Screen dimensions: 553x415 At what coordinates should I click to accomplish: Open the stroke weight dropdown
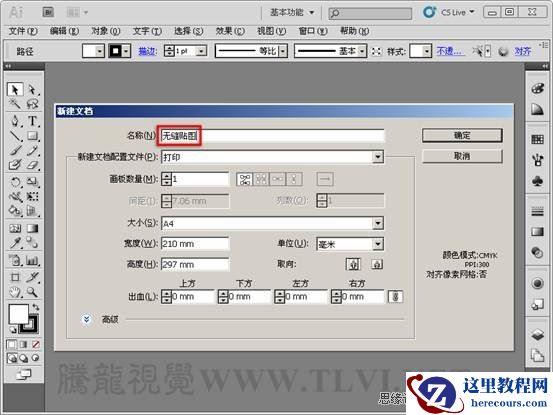pyautogui.click(x=201, y=51)
